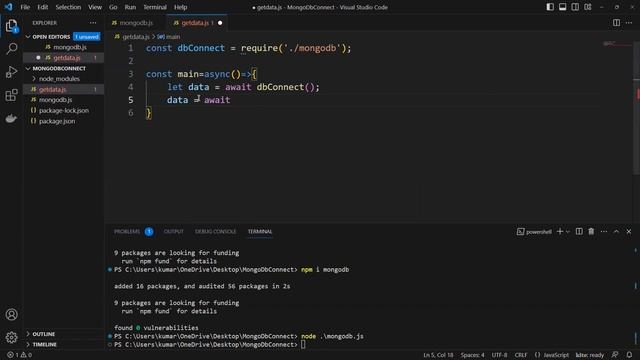Open package.json in the file tree
The height and width of the screenshot is (360, 640).
pos(57,121)
